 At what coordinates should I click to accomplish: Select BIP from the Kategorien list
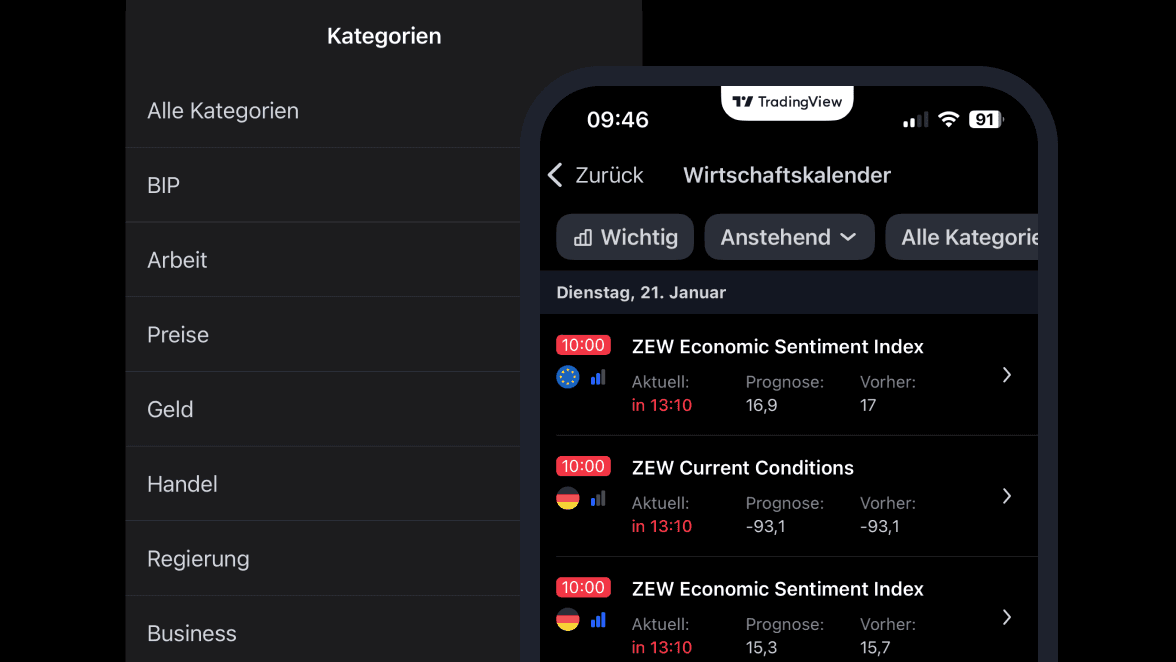click(163, 185)
